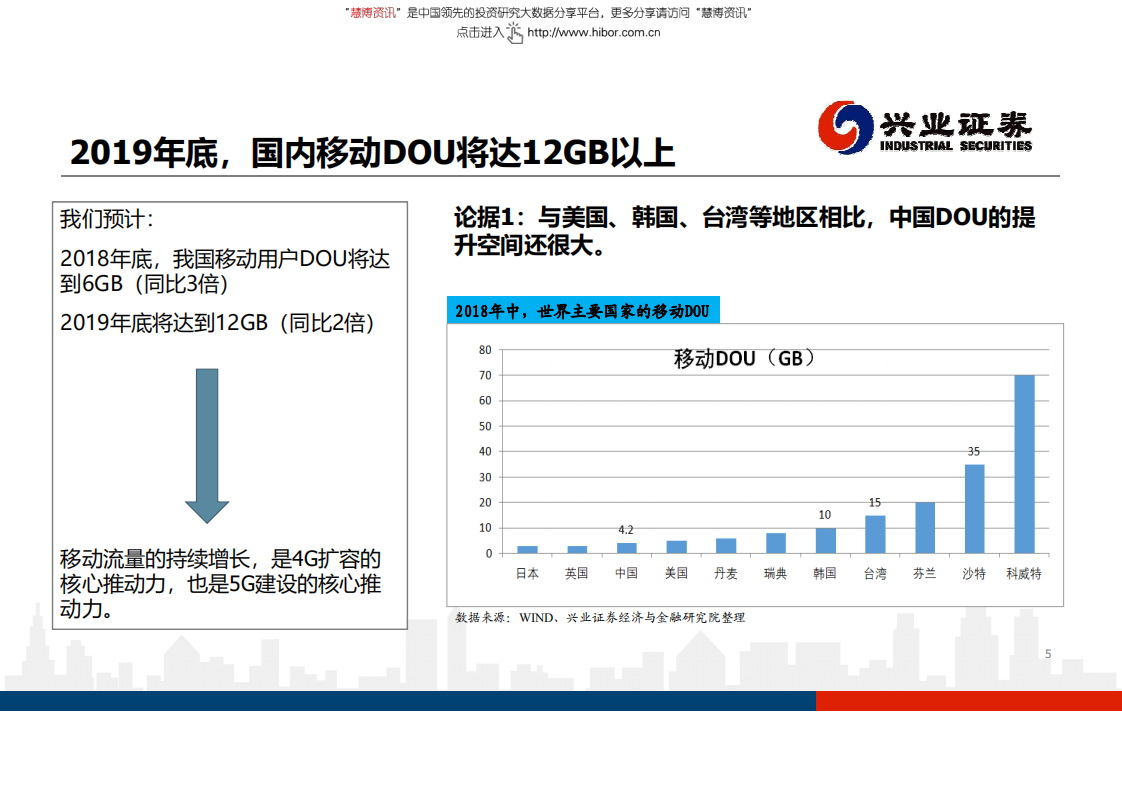Click the red 慧博资讯 brand mark
Image resolution: width=1122 pixels, height=793 pixels.
tap(370, 13)
